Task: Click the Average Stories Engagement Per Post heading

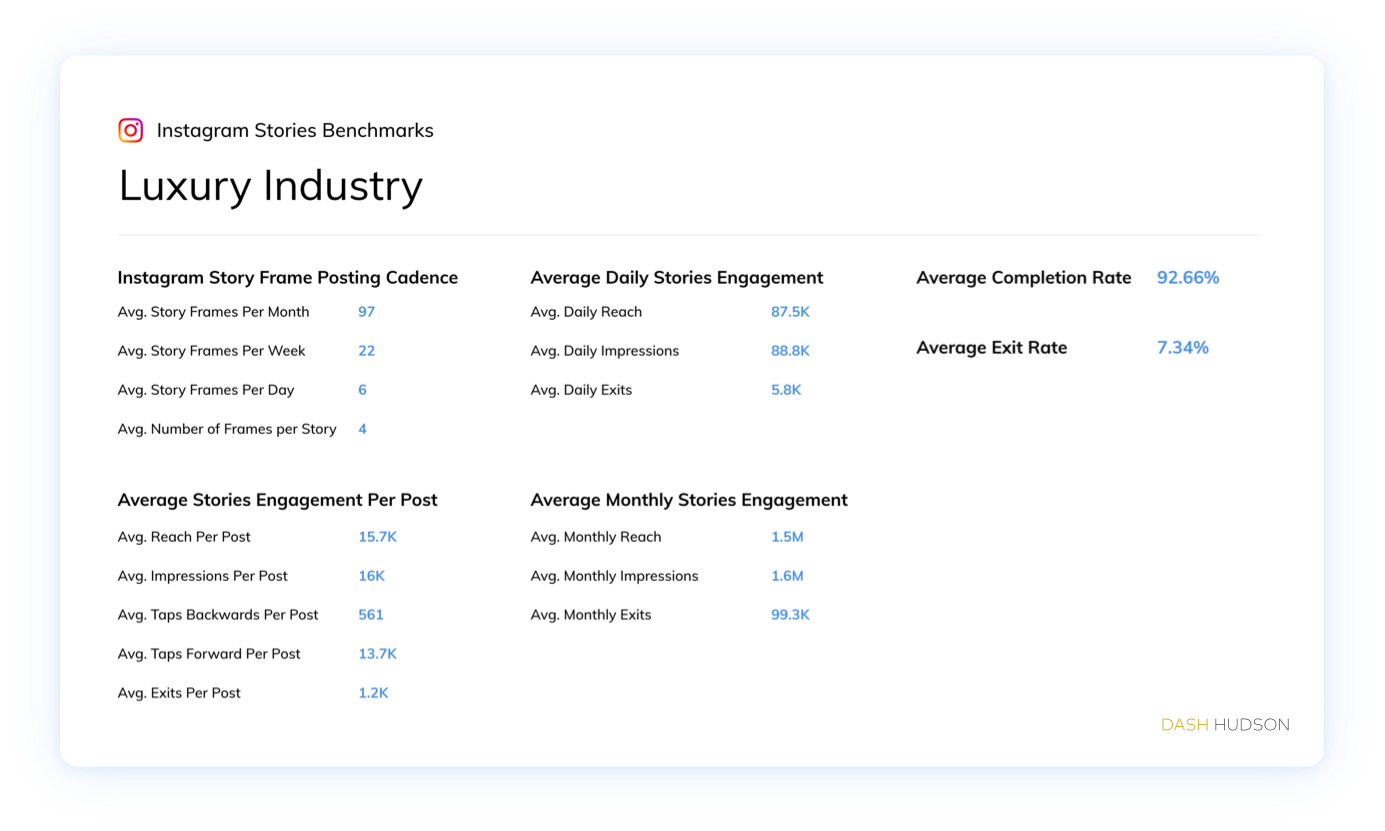Action: (277, 500)
